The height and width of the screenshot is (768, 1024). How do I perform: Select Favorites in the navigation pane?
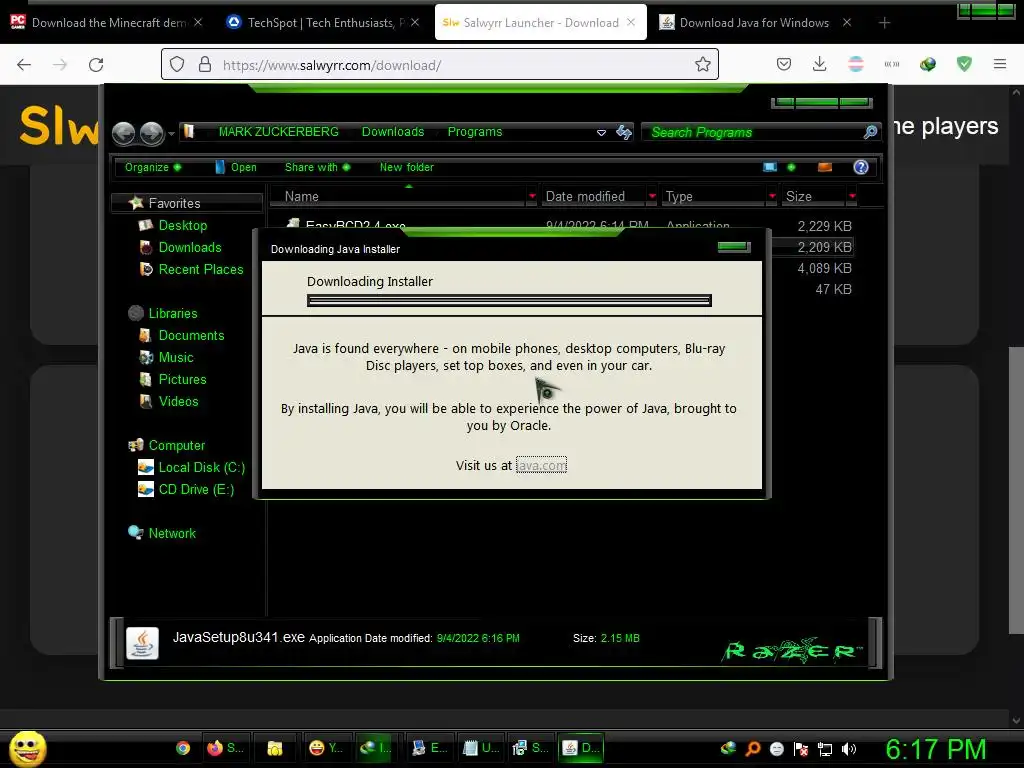(x=174, y=203)
